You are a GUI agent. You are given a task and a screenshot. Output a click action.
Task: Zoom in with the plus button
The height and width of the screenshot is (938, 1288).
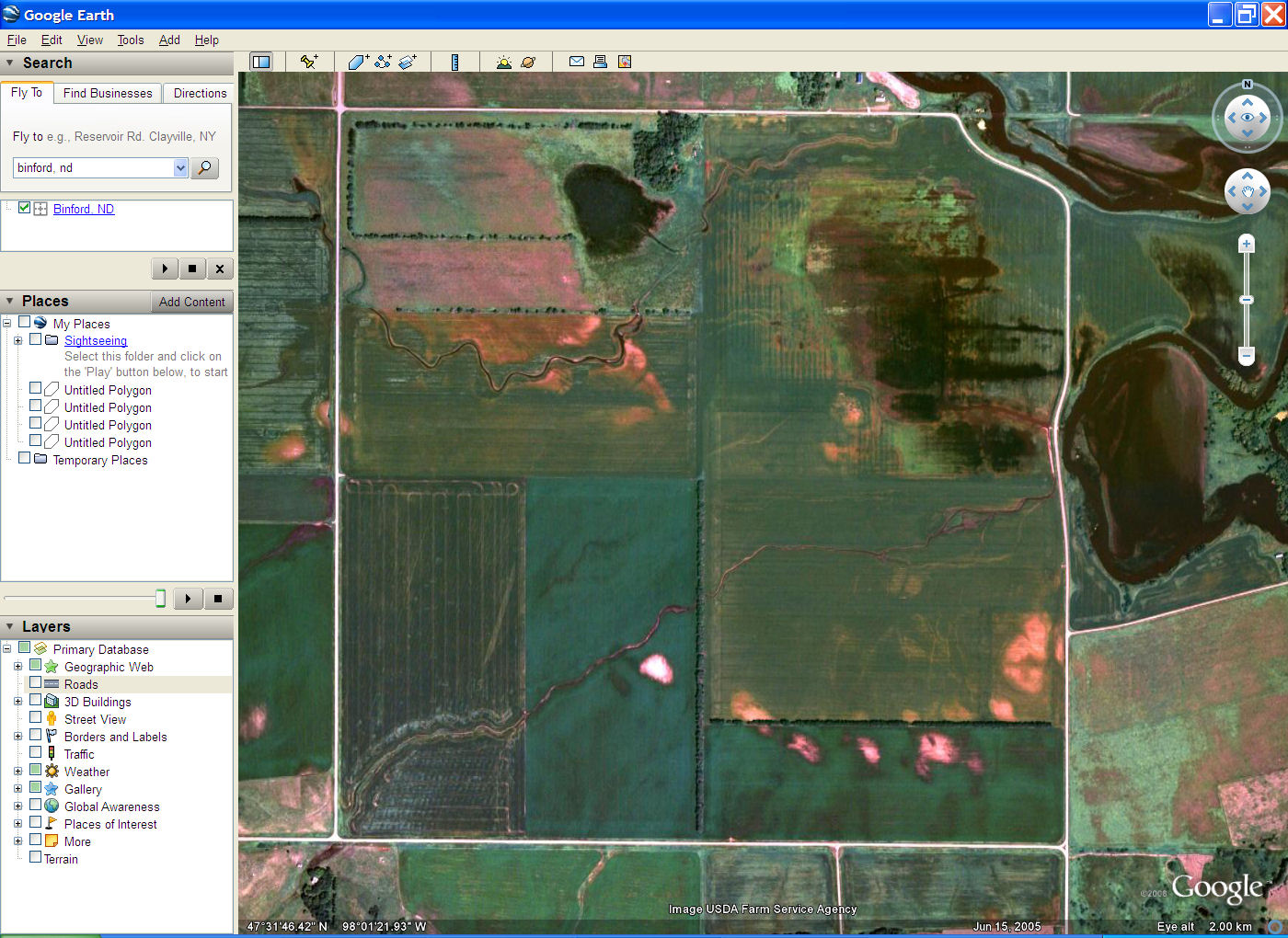(x=1247, y=244)
